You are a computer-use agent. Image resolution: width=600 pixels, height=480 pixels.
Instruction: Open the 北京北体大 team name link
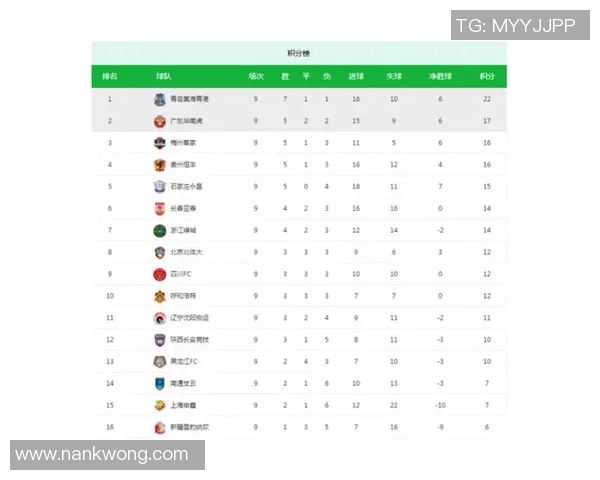click(x=184, y=252)
